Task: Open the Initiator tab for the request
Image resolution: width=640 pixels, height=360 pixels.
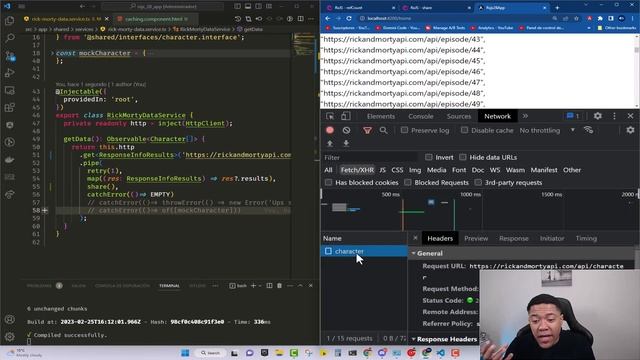Action: click(x=552, y=238)
